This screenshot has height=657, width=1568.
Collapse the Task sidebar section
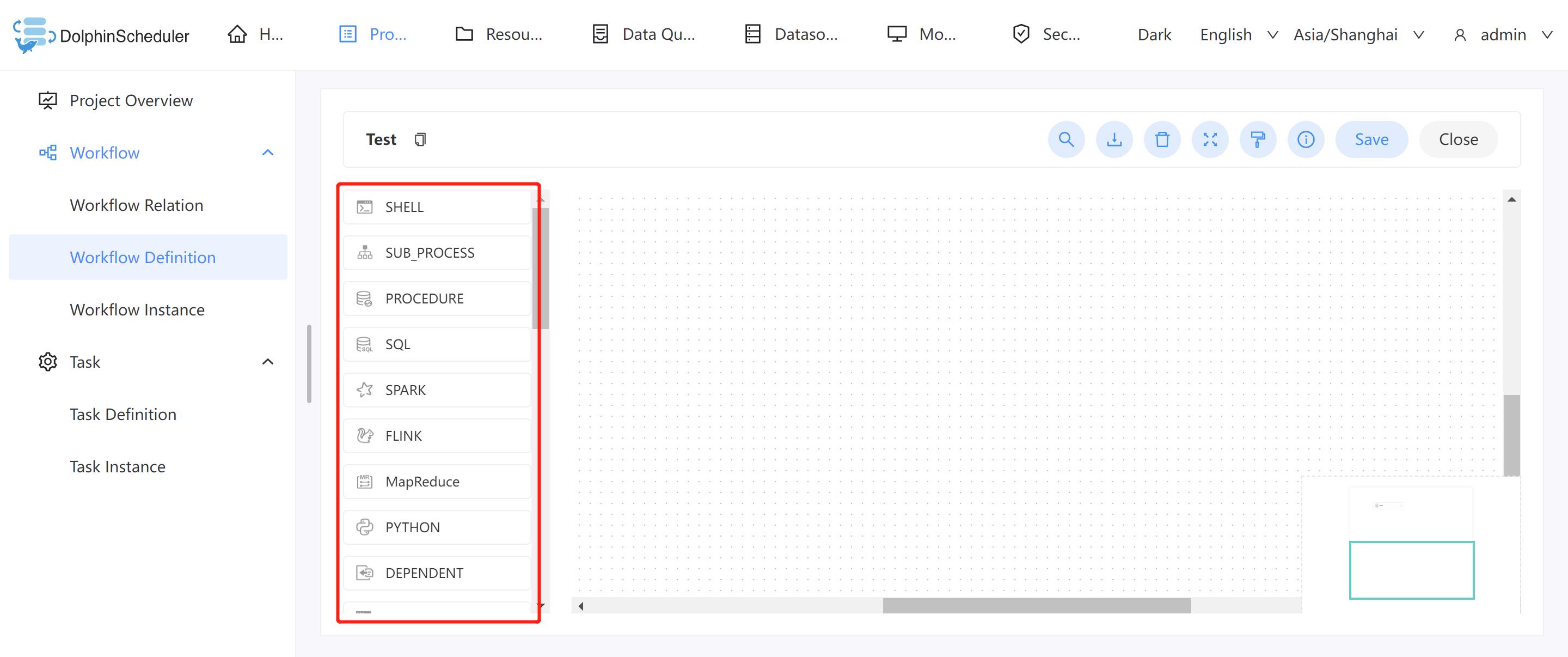268,362
